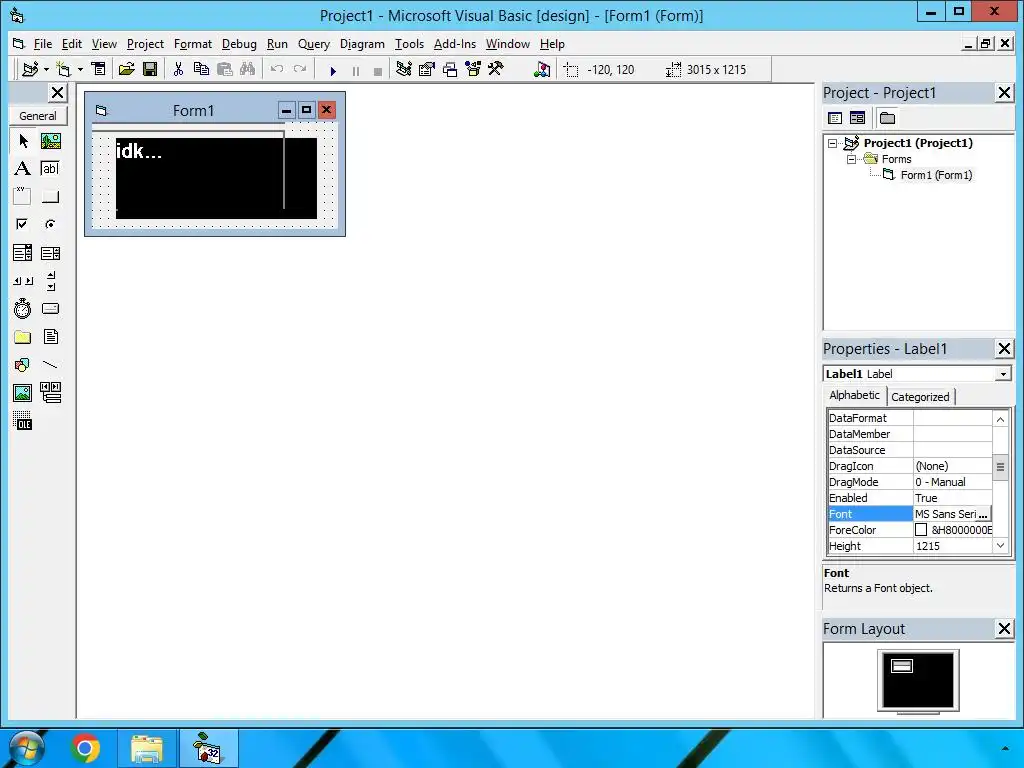Screen dimensions: 1024x768
Task: Click the Cut scissors icon
Action: 178,69
